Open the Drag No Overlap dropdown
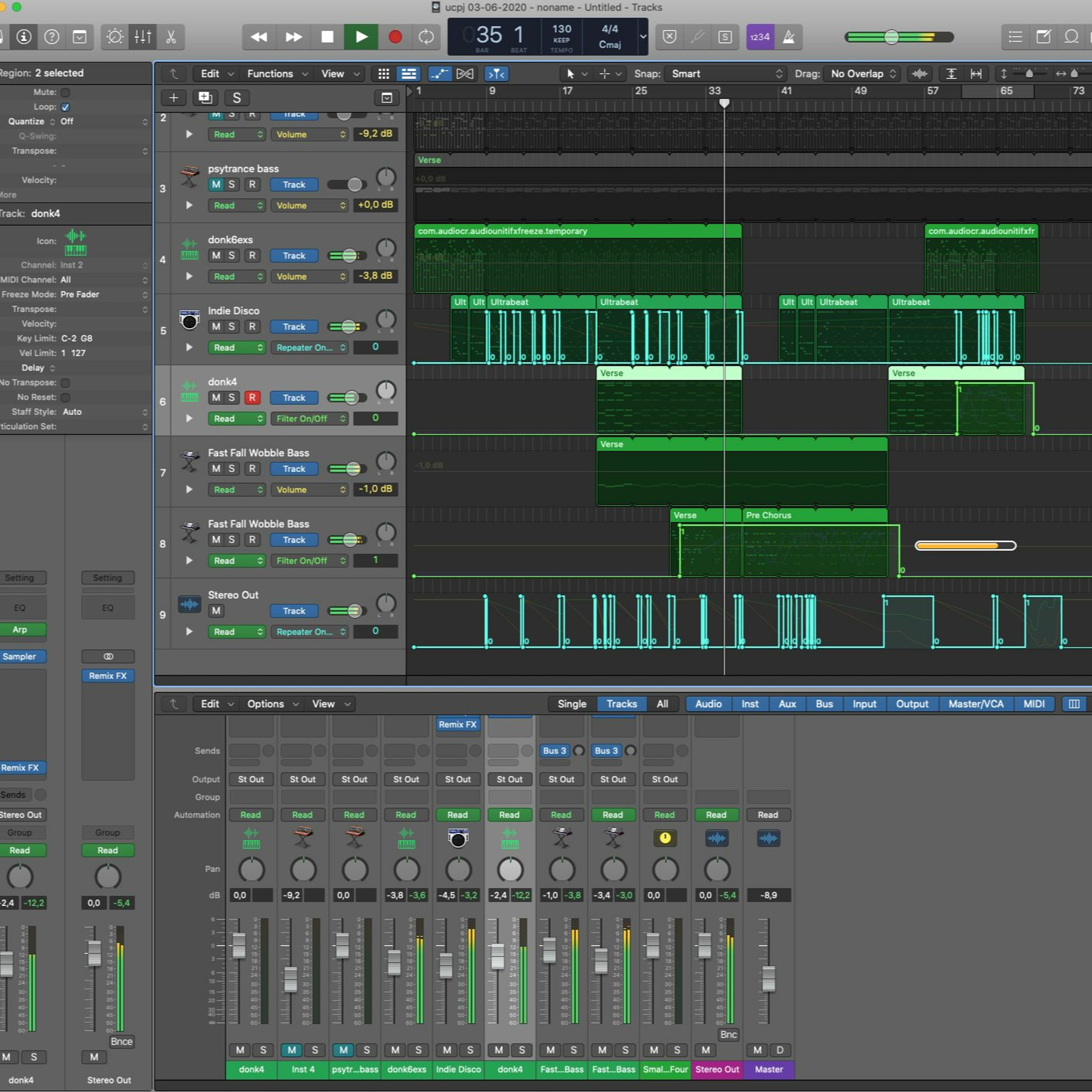The height and width of the screenshot is (1092, 1092). click(x=861, y=74)
